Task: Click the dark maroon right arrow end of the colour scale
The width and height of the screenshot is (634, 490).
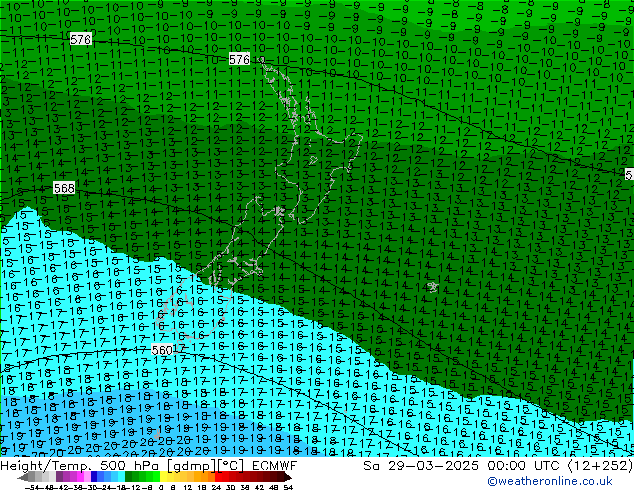Action: (x=287, y=477)
